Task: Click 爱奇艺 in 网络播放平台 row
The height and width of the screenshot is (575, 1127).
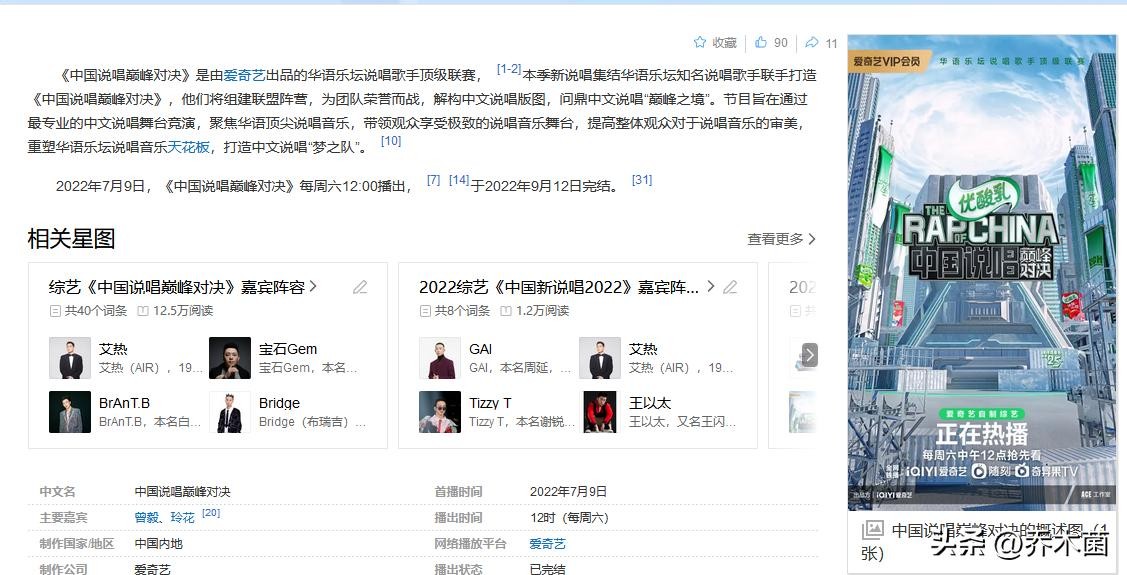Action: [x=547, y=543]
